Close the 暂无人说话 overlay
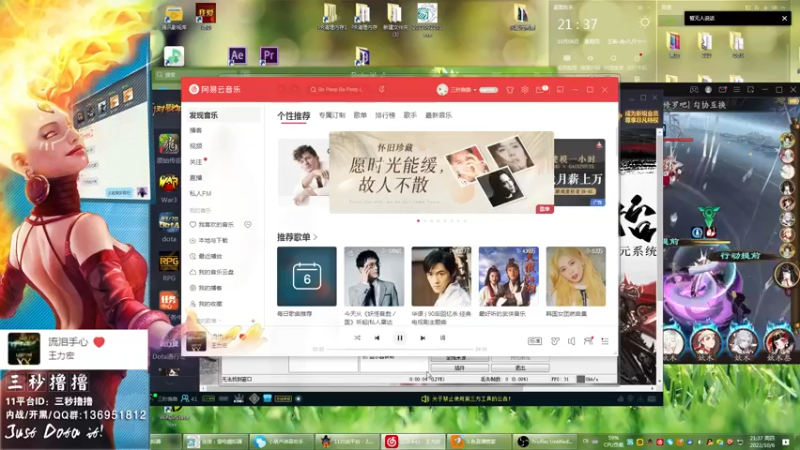The height and width of the screenshot is (450, 800). [784, 18]
